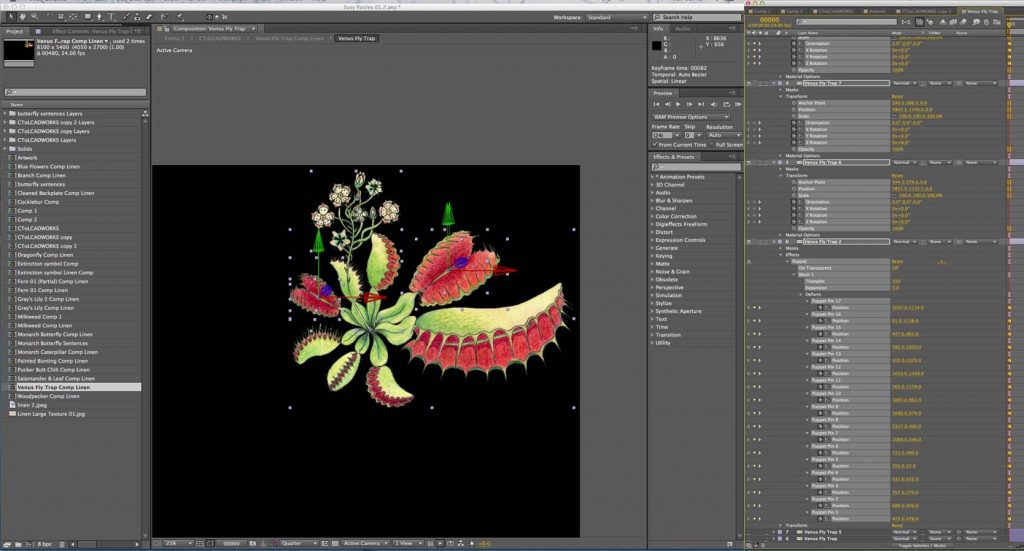
Task: Open the Preview panel options menu icon
Action: pyautogui.click(x=733, y=93)
